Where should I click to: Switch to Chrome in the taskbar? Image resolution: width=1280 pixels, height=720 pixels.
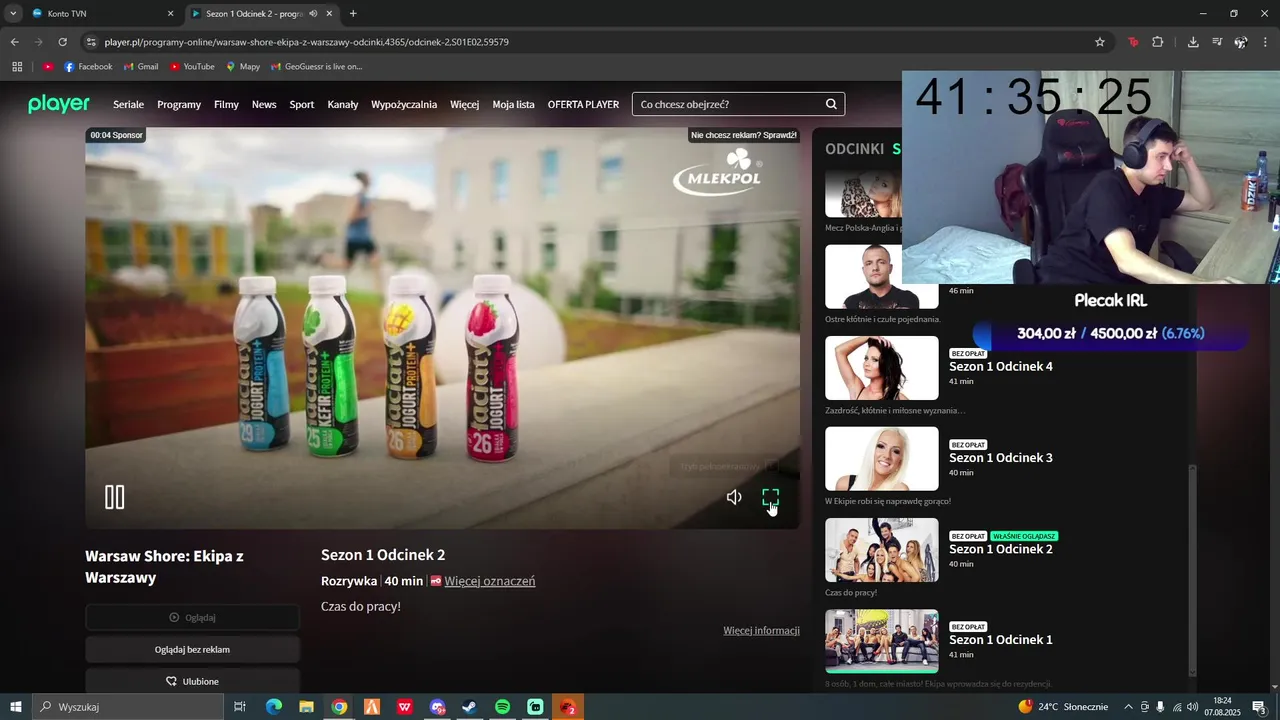point(339,707)
